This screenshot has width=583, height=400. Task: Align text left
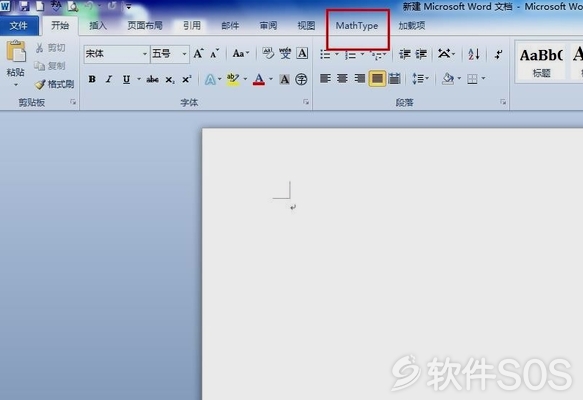pos(325,78)
